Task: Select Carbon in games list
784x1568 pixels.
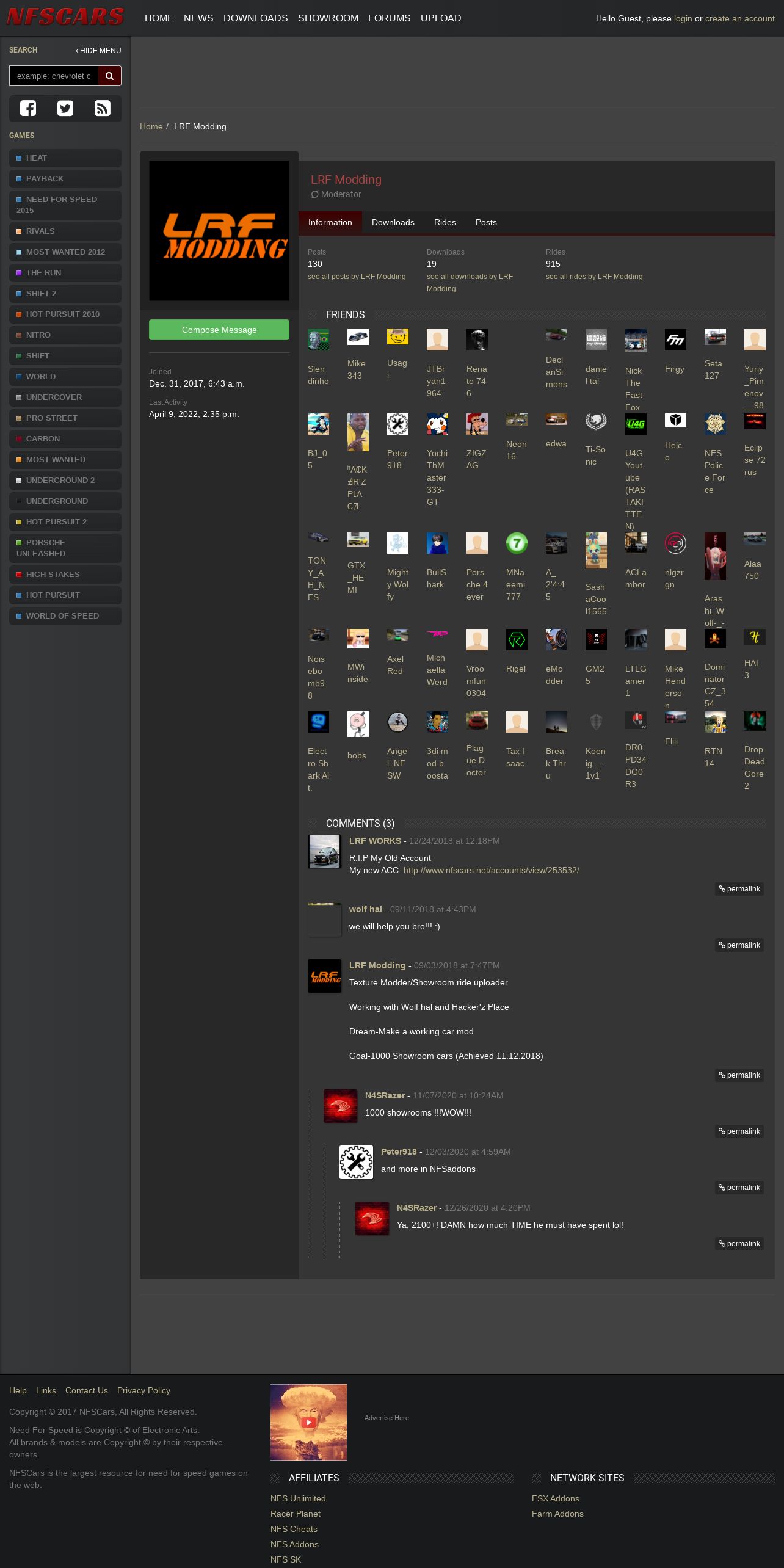Action: tap(65, 439)
